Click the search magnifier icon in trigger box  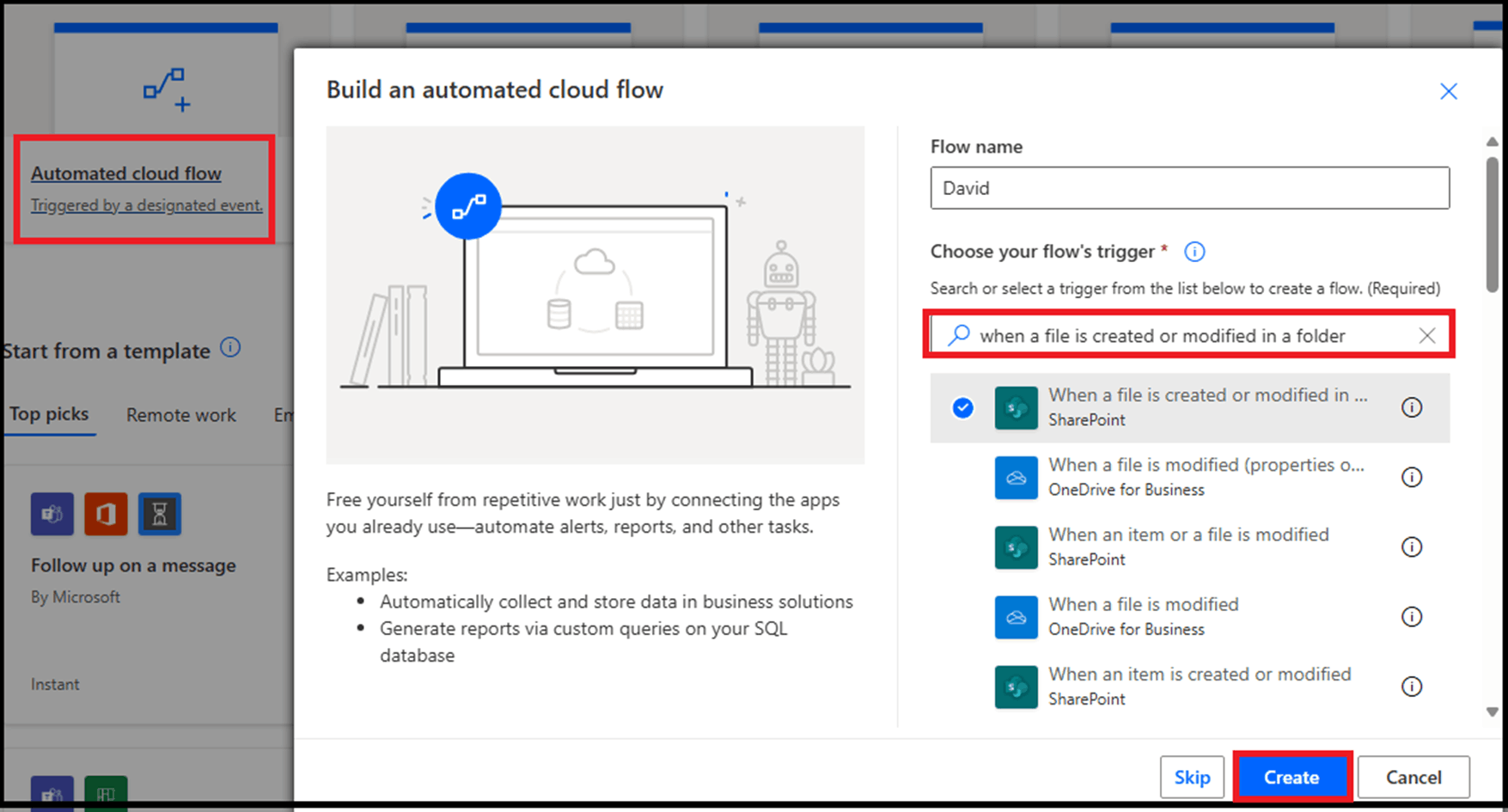tap(958, 335)
